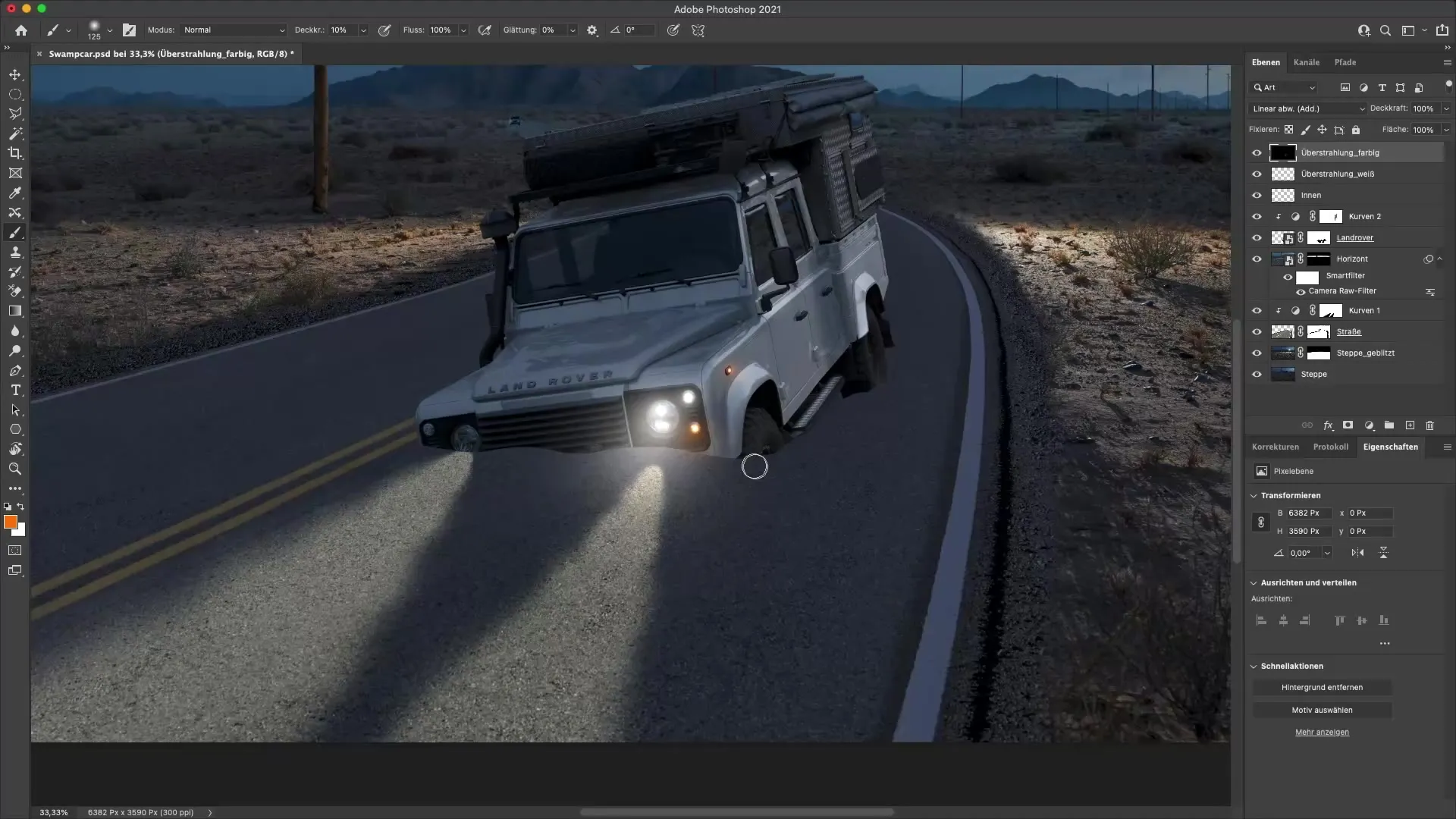Hide the Landrover layer

(x=1257, y=237)
